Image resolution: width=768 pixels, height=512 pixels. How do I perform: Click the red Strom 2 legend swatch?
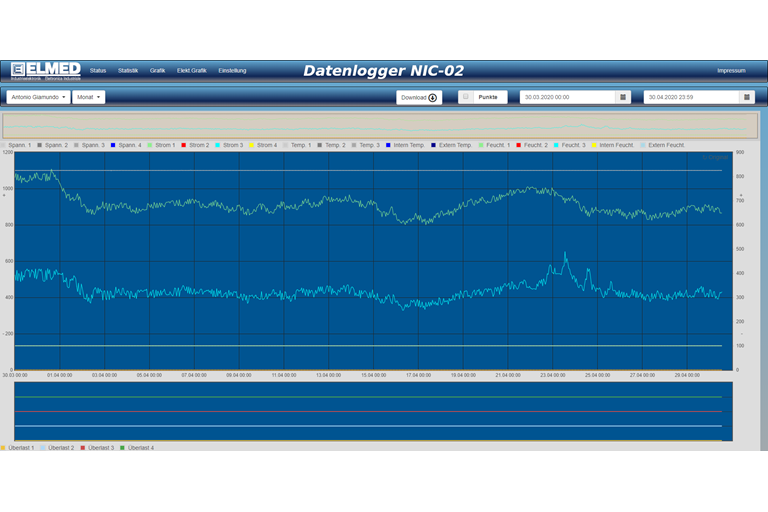click(x=185, y=145)
